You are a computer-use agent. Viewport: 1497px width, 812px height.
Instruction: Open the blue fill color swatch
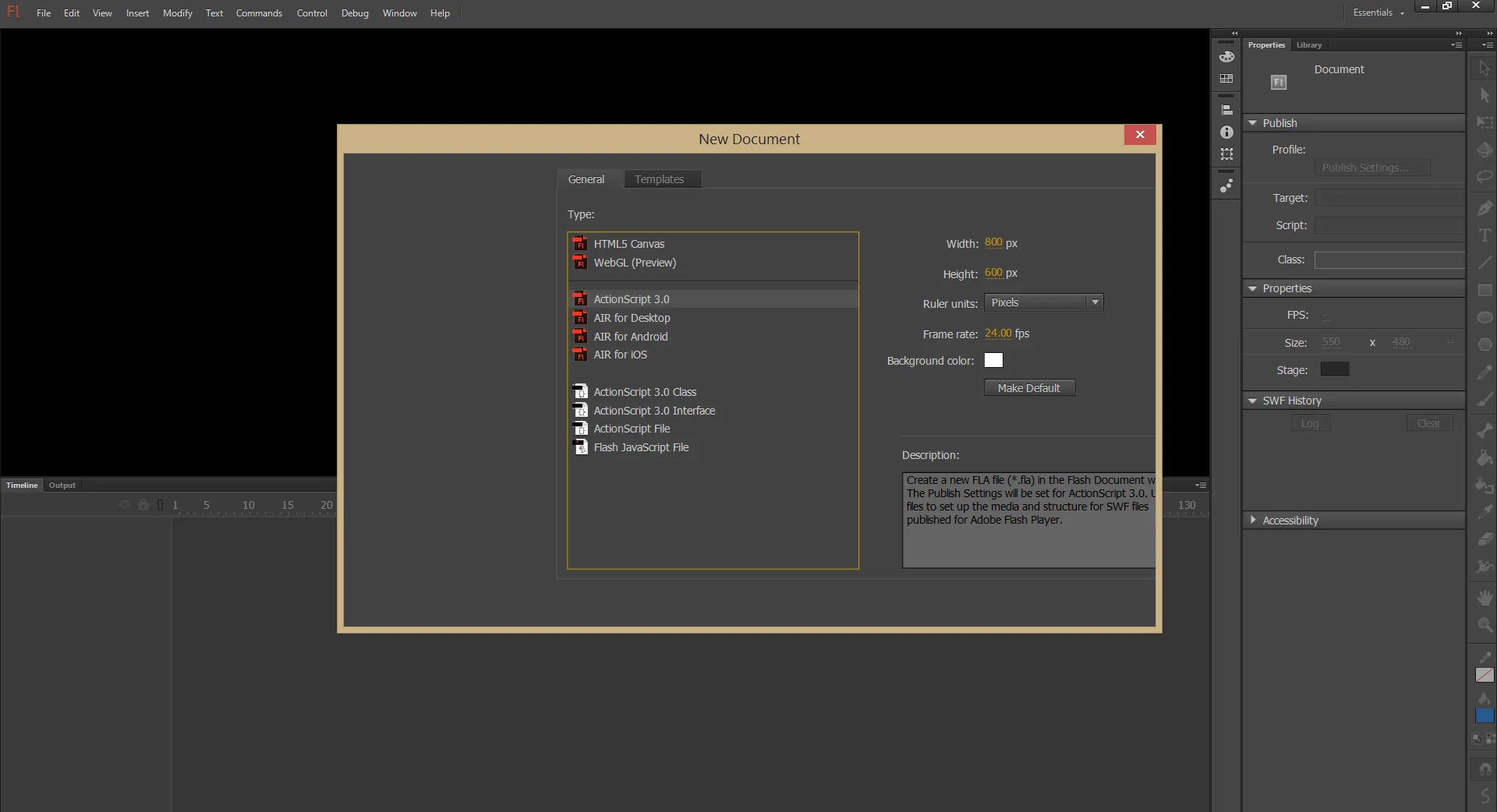tap(1485, 715)
